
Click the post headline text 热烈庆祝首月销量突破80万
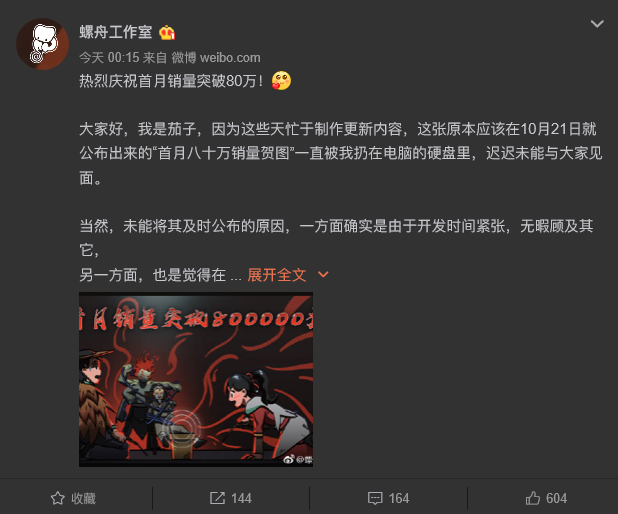click(171, 81)
